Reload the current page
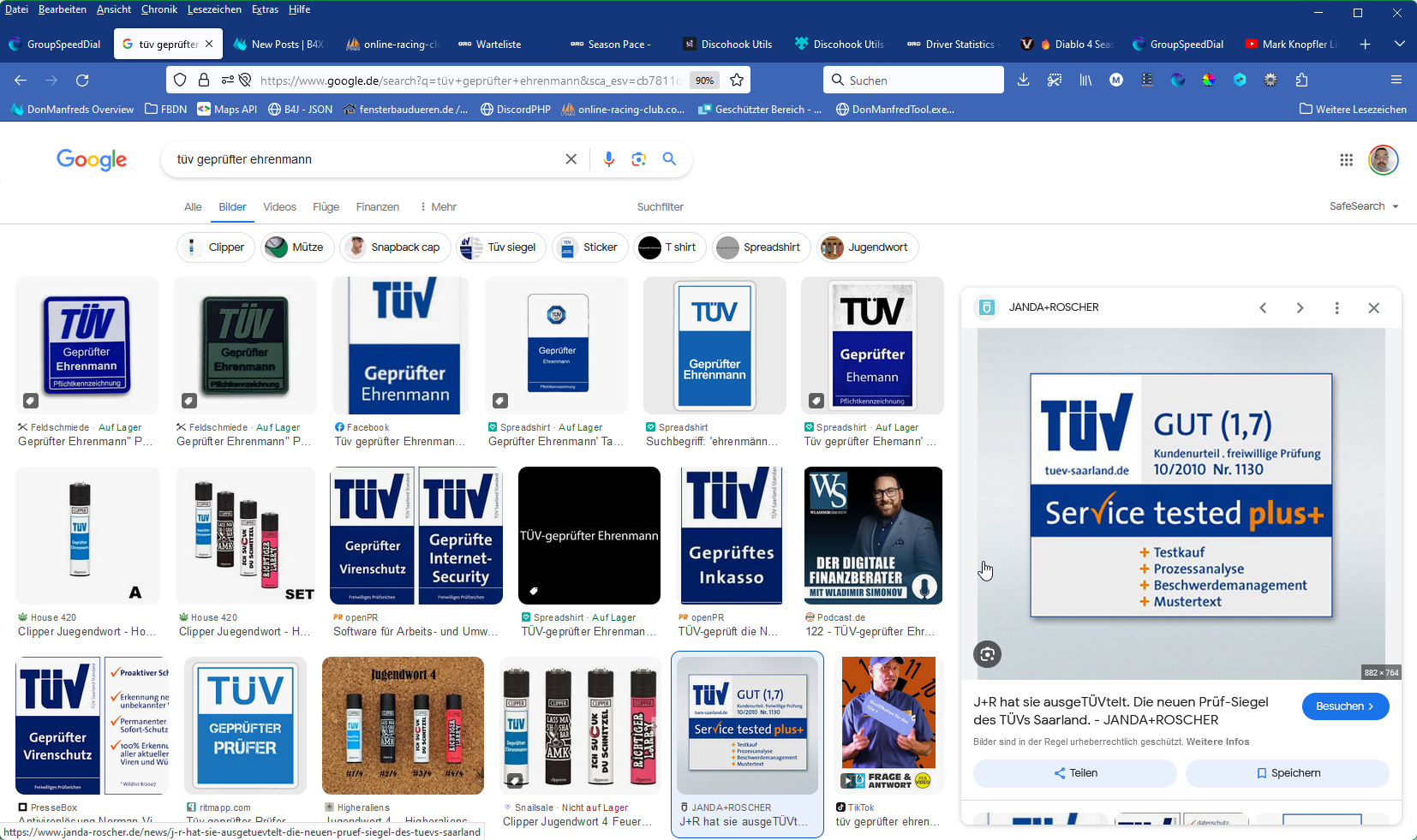Viewport: 1417px width, 840px height. (82, 80)
